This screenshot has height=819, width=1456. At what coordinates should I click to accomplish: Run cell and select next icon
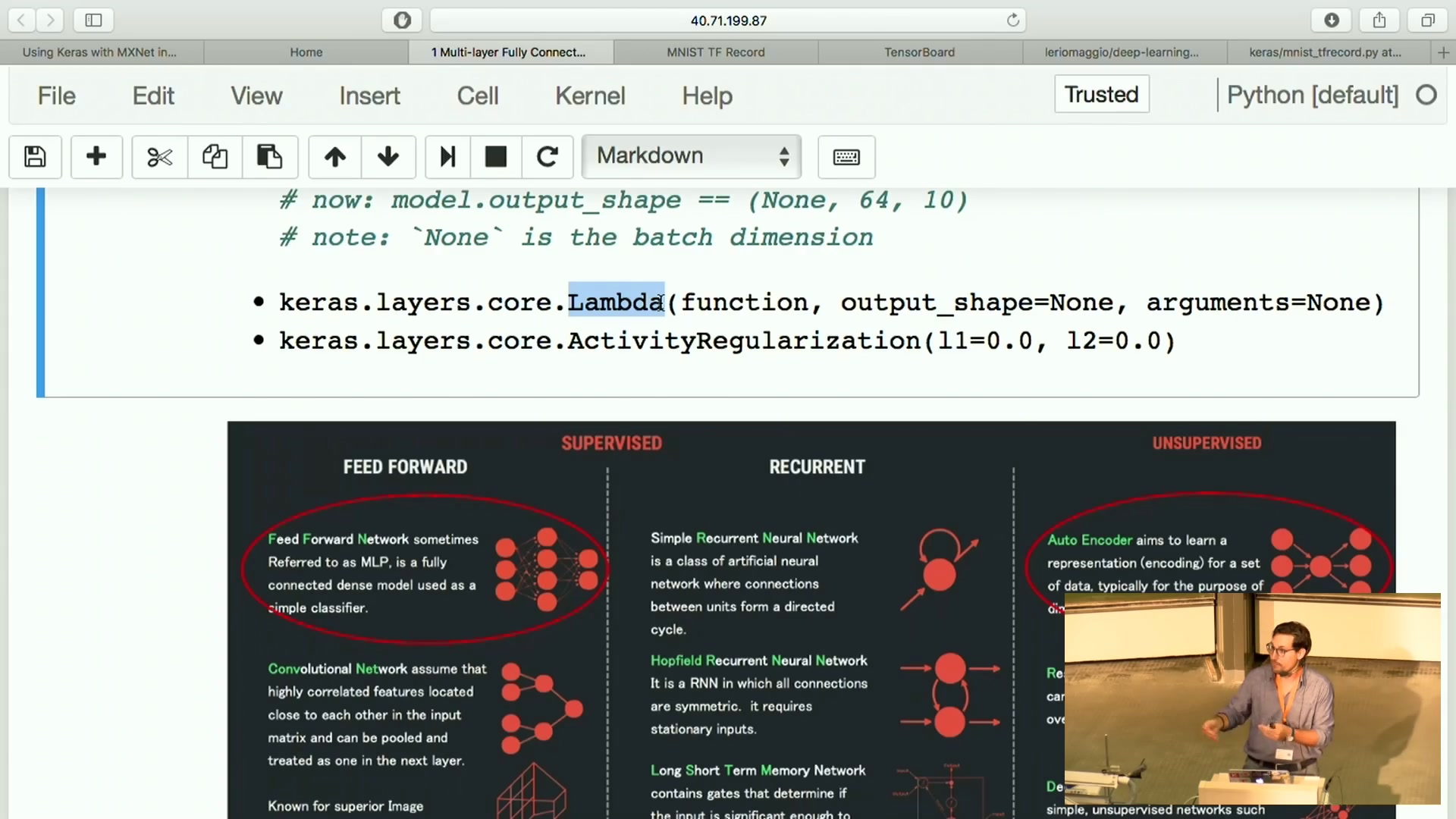click(448, 157)
